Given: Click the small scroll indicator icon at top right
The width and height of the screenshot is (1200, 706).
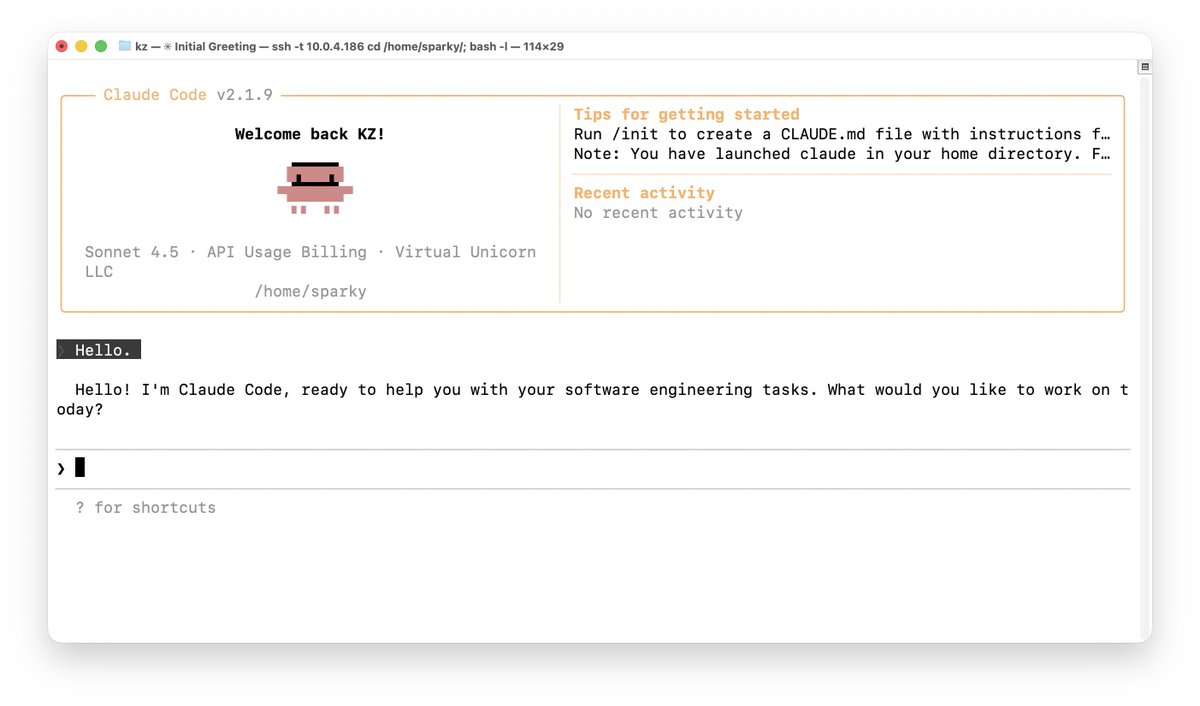Looking at the screenshot, I should click(1145, 67).
